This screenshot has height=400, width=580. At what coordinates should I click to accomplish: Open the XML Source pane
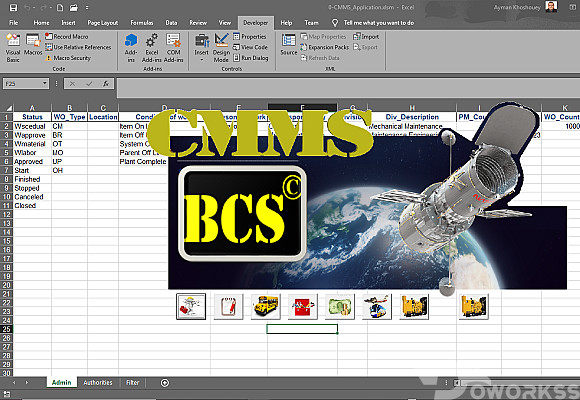click(x=289, y=44)
